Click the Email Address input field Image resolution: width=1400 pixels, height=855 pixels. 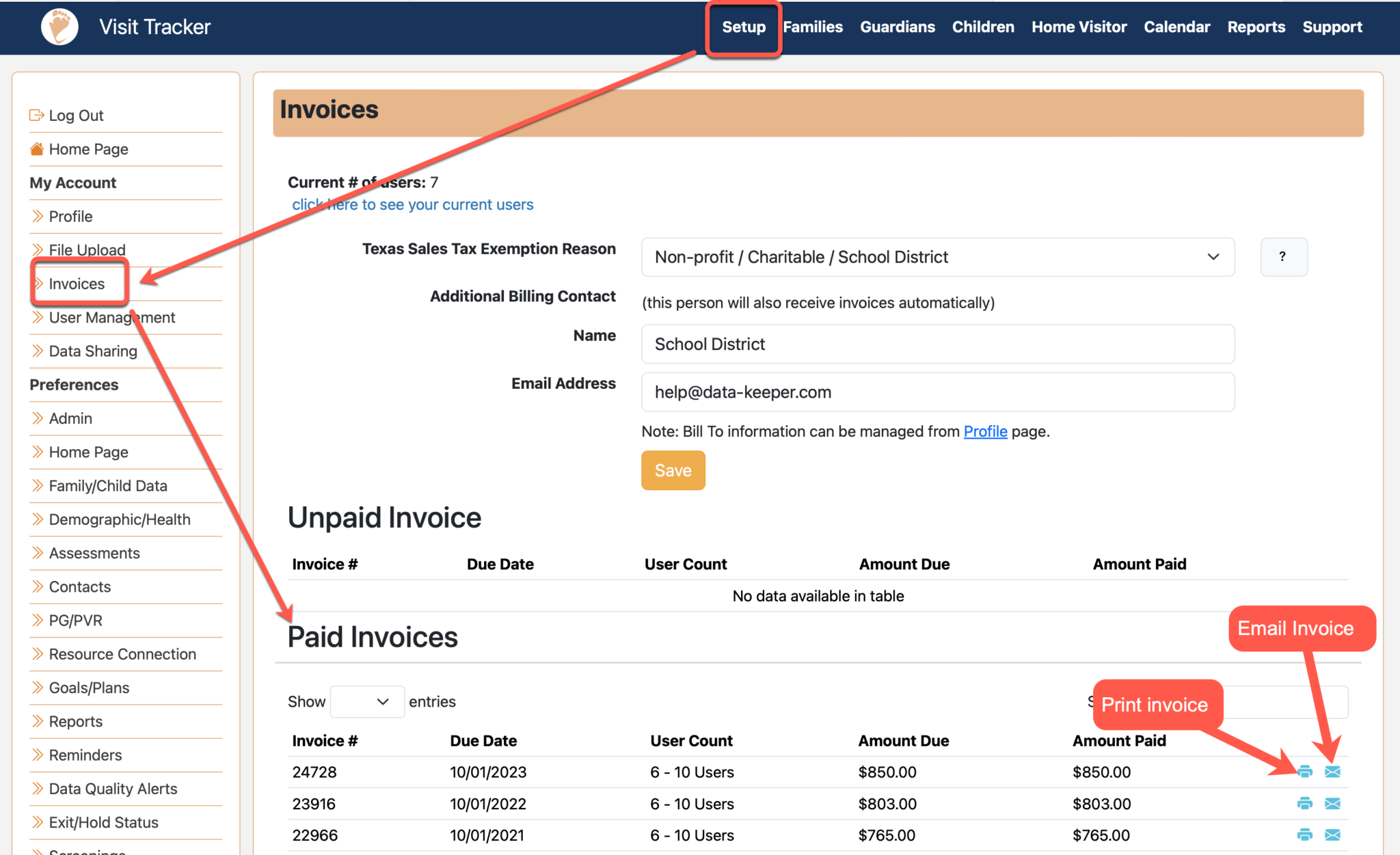point(938,392)
